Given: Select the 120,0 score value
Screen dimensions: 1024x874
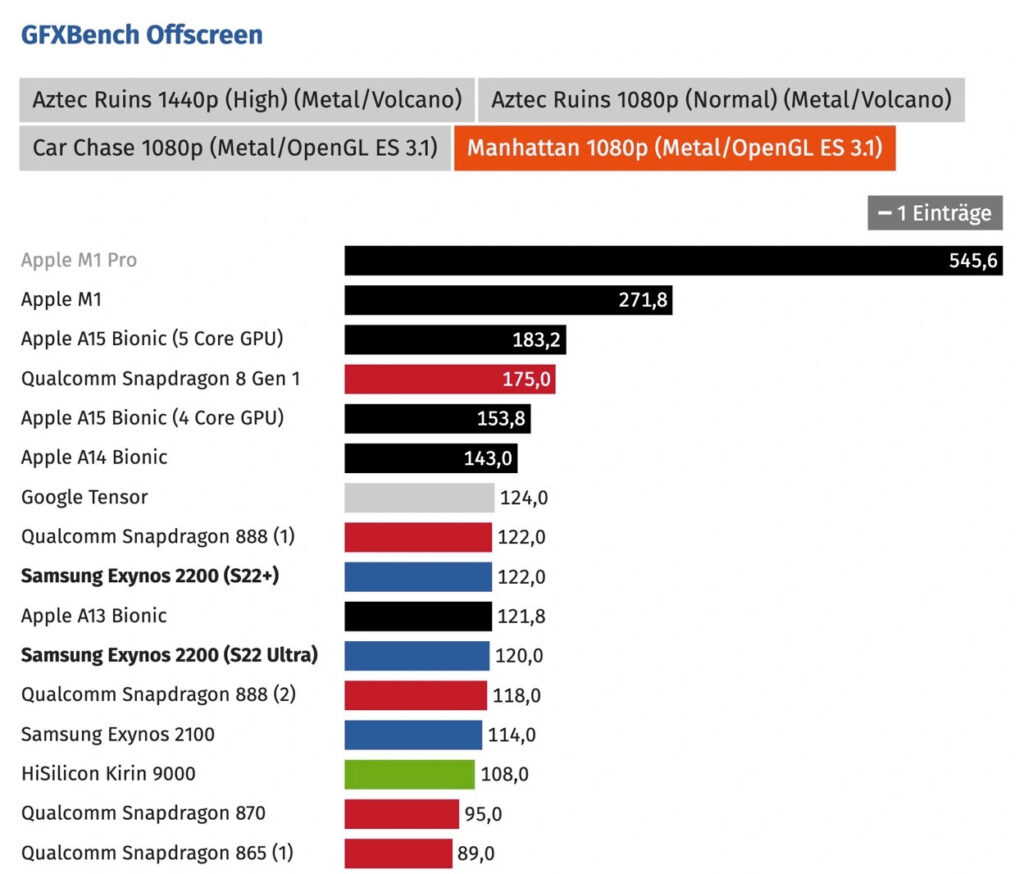Looking at the screenshot, I should coord(519,656).
